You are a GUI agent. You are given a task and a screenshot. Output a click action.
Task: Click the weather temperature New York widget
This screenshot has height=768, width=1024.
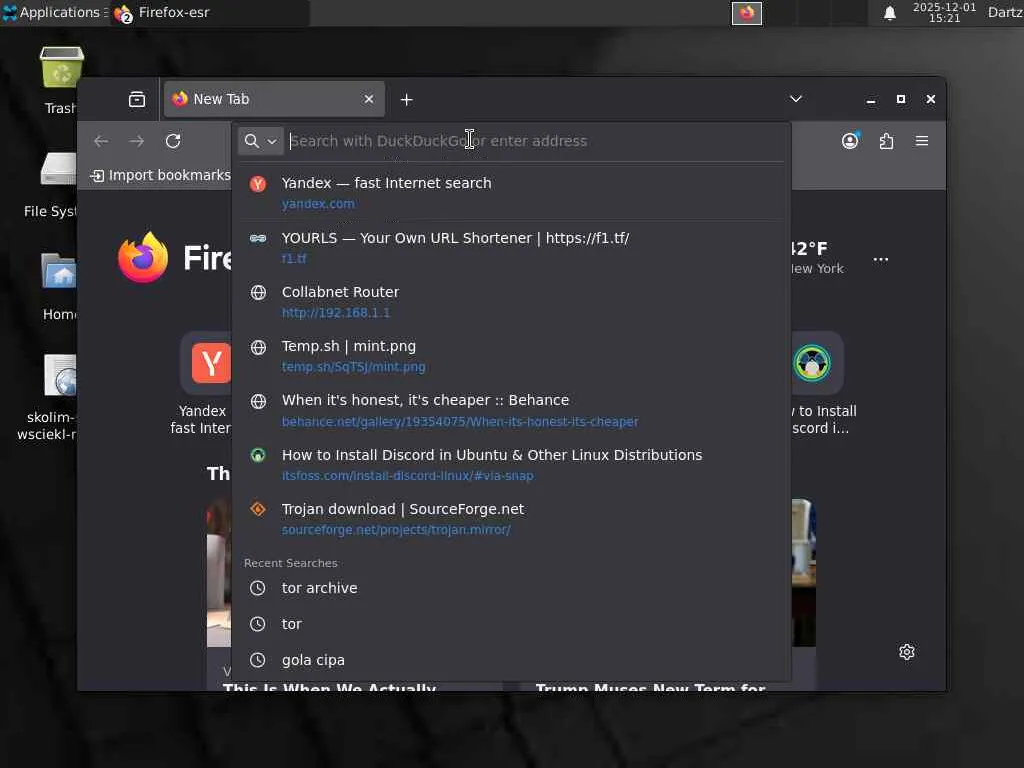click(818, 259)
